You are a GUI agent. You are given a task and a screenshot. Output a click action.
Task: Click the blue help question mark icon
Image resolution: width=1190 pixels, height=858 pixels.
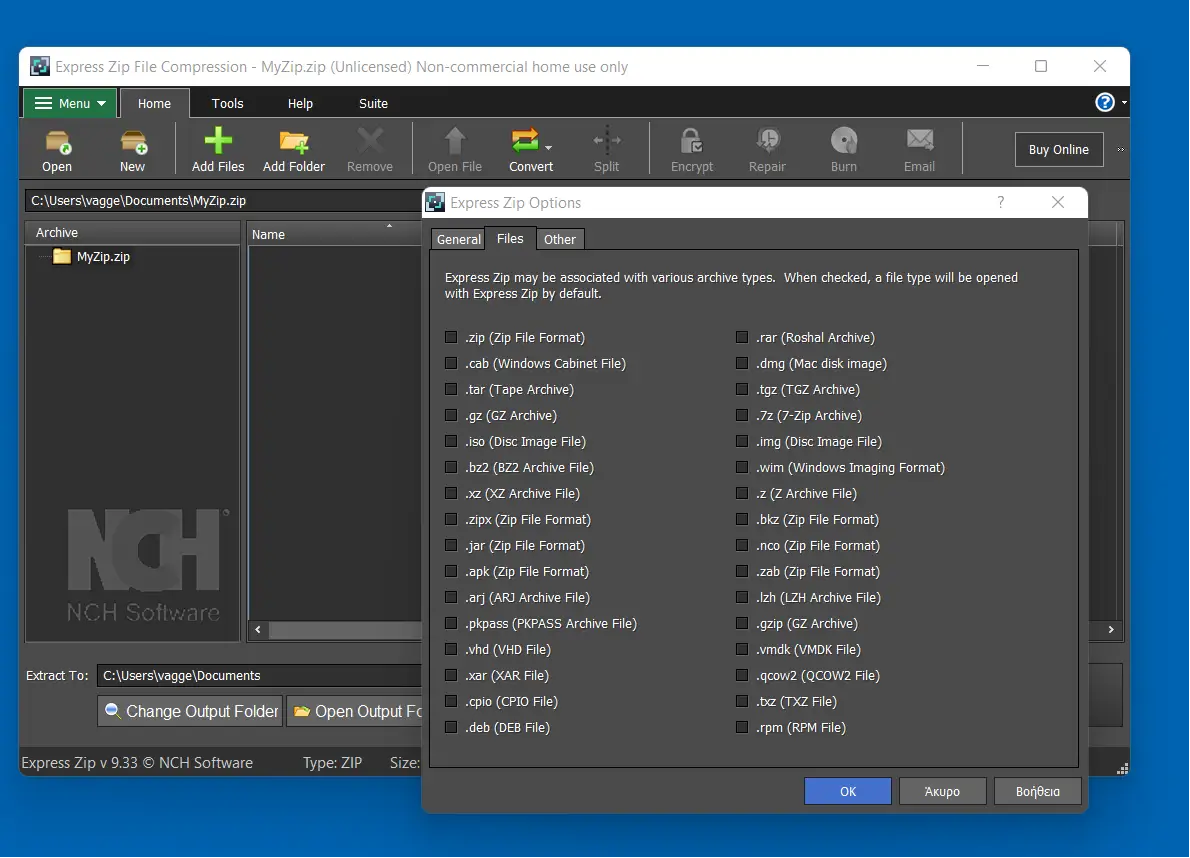point(1105,102)
